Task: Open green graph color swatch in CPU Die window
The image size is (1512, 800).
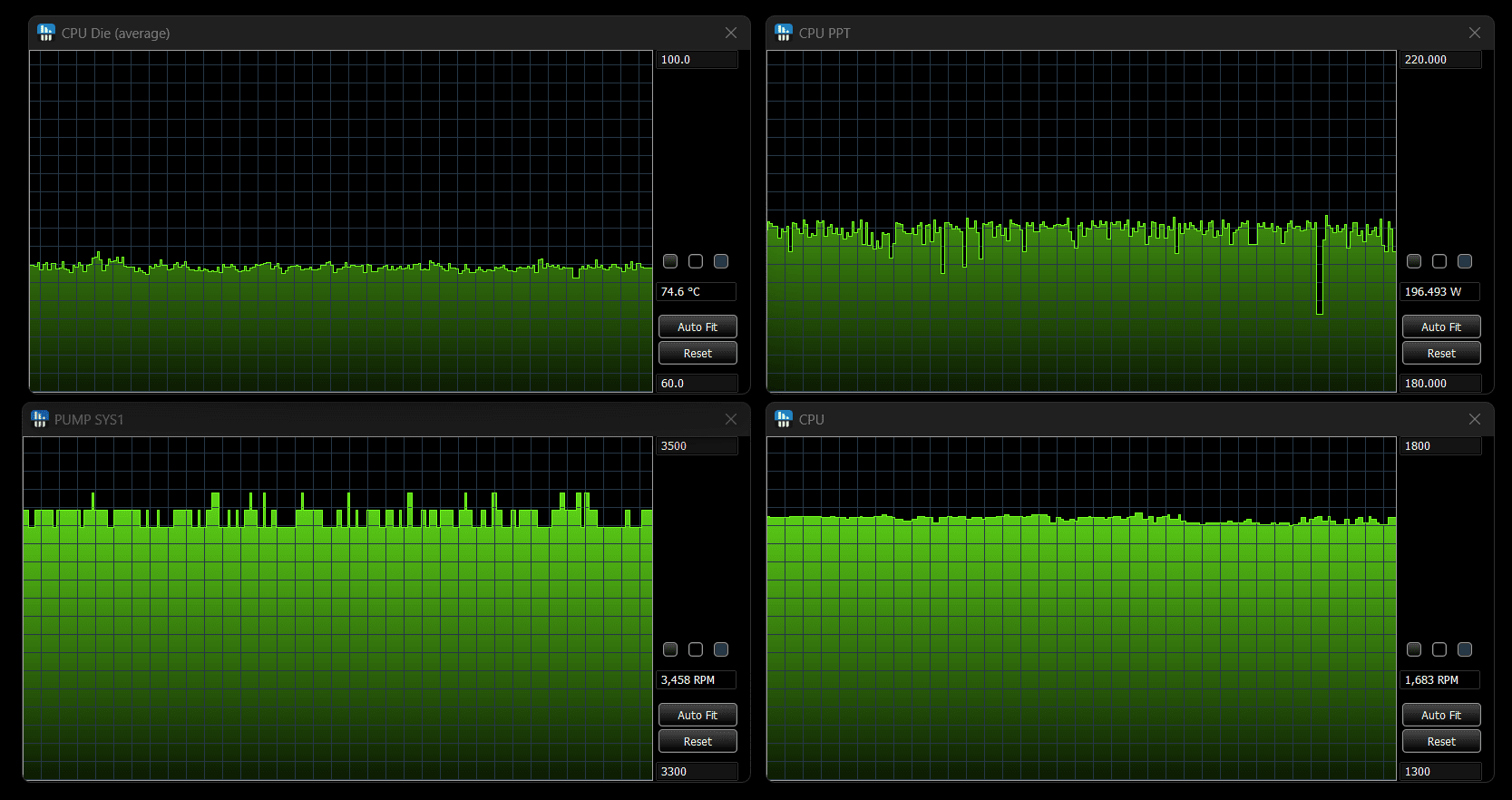Action: [x=670, y=261]
